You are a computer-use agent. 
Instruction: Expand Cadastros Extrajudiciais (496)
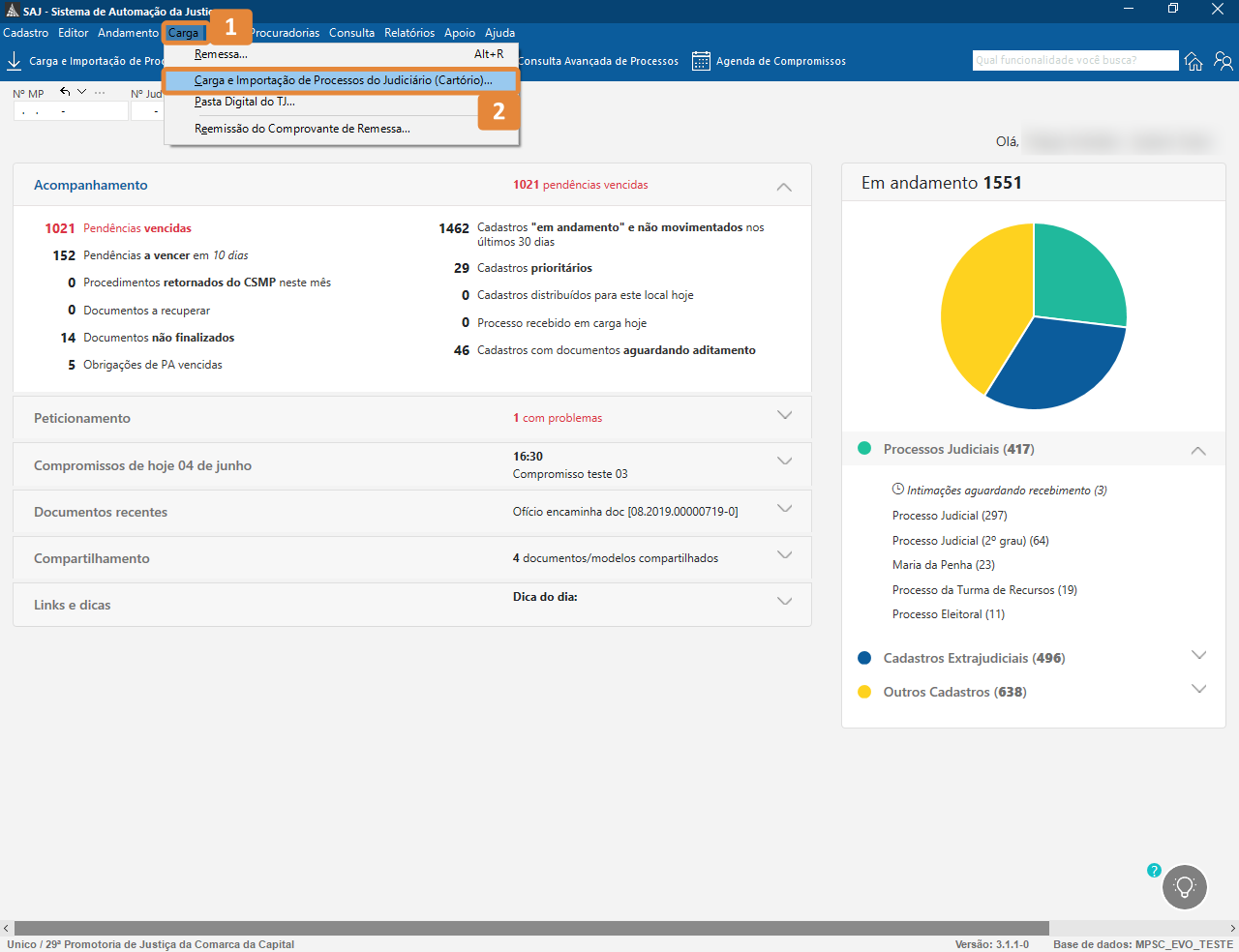tap(1198, 655)
